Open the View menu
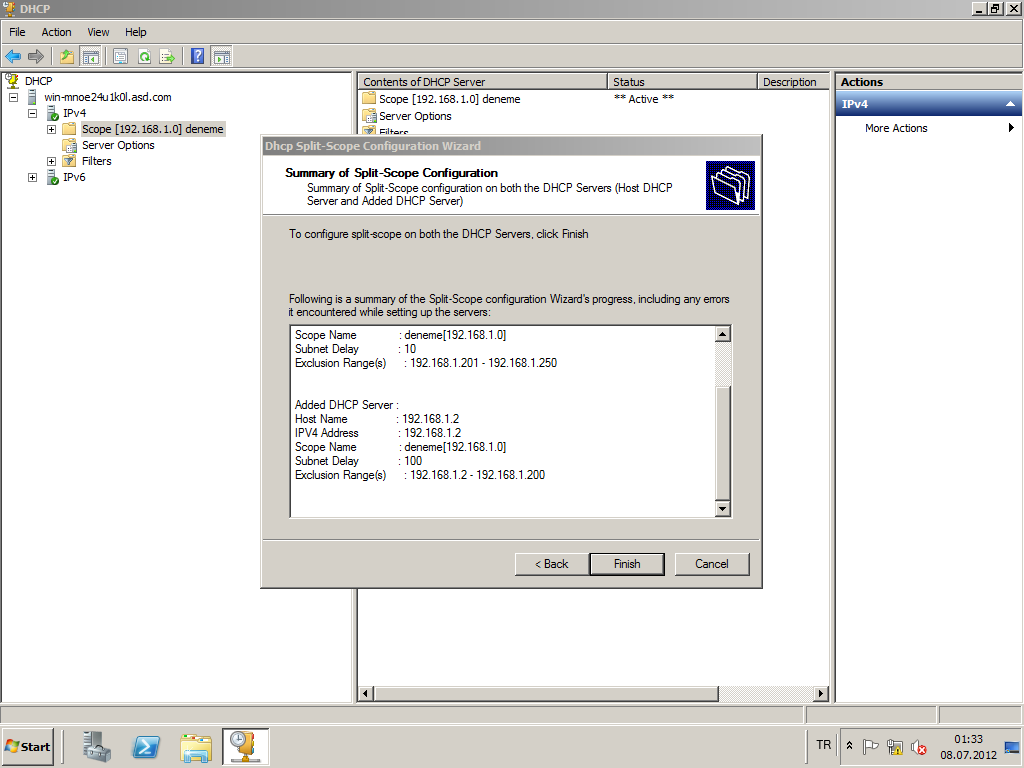This screenshot has width=1024, height=768. [x=98, y=32]
